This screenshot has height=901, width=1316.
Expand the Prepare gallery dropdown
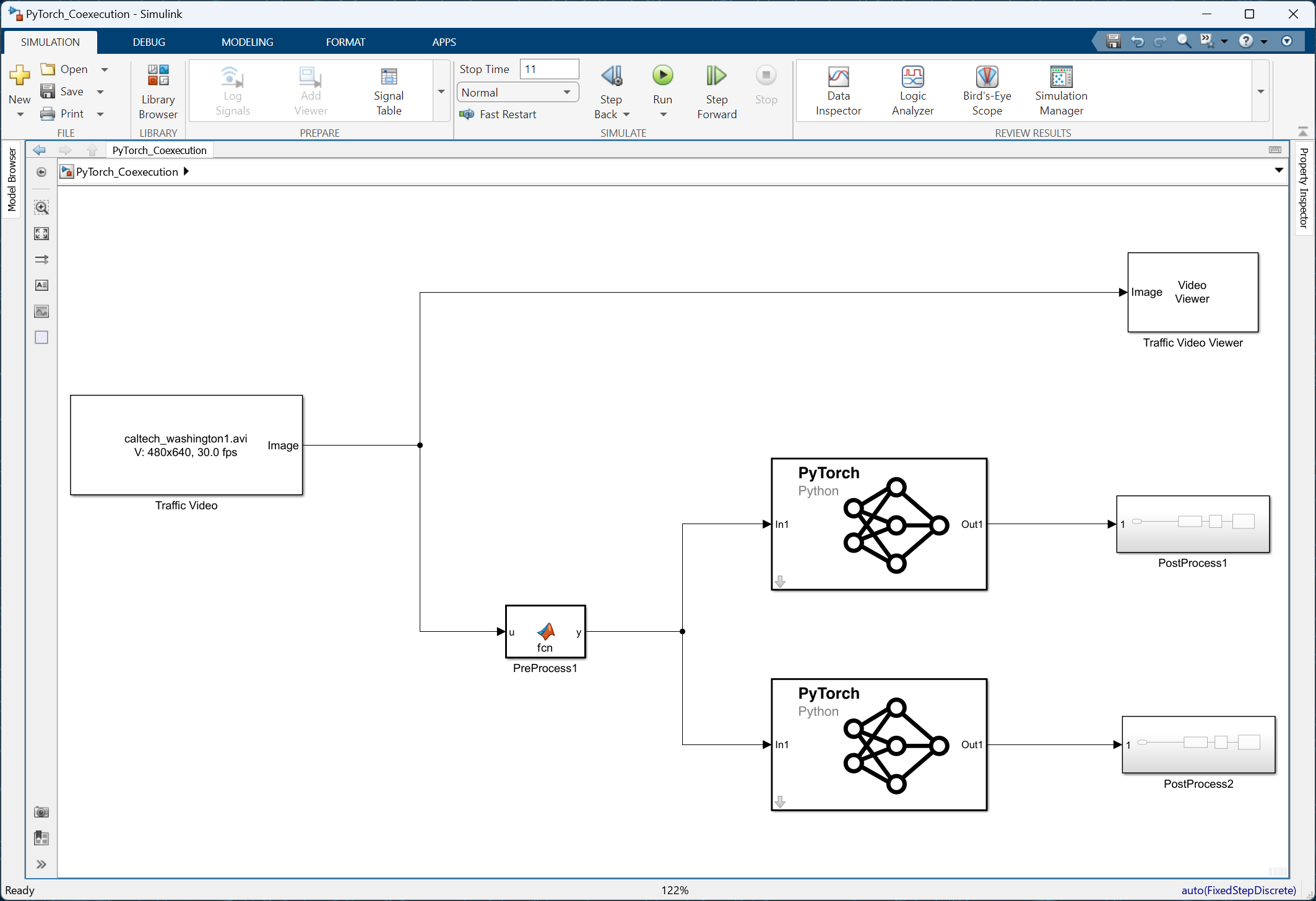point(441,92)
